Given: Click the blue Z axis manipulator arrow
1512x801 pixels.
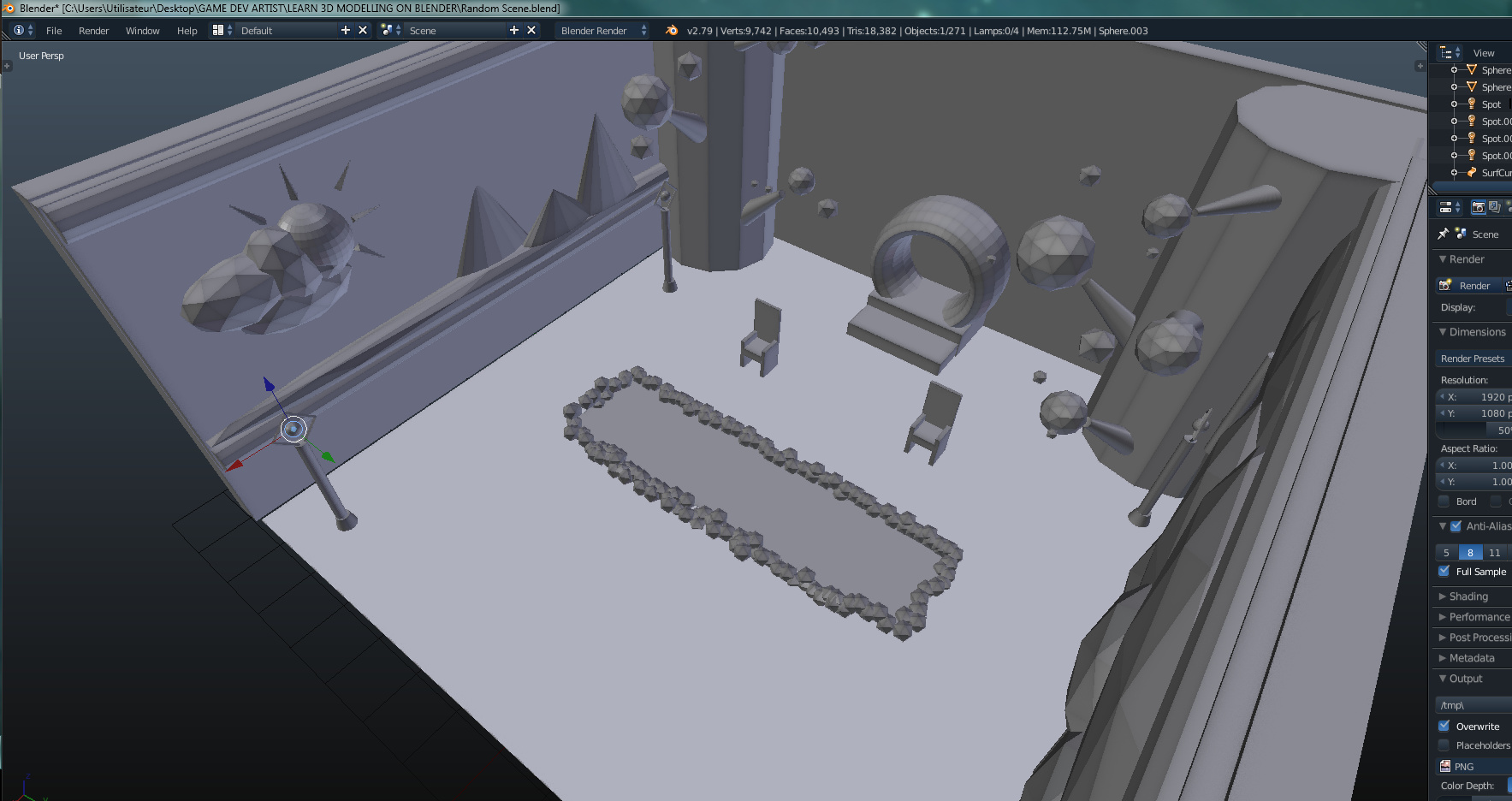Looking at the screenshot, I should (269, 385).
